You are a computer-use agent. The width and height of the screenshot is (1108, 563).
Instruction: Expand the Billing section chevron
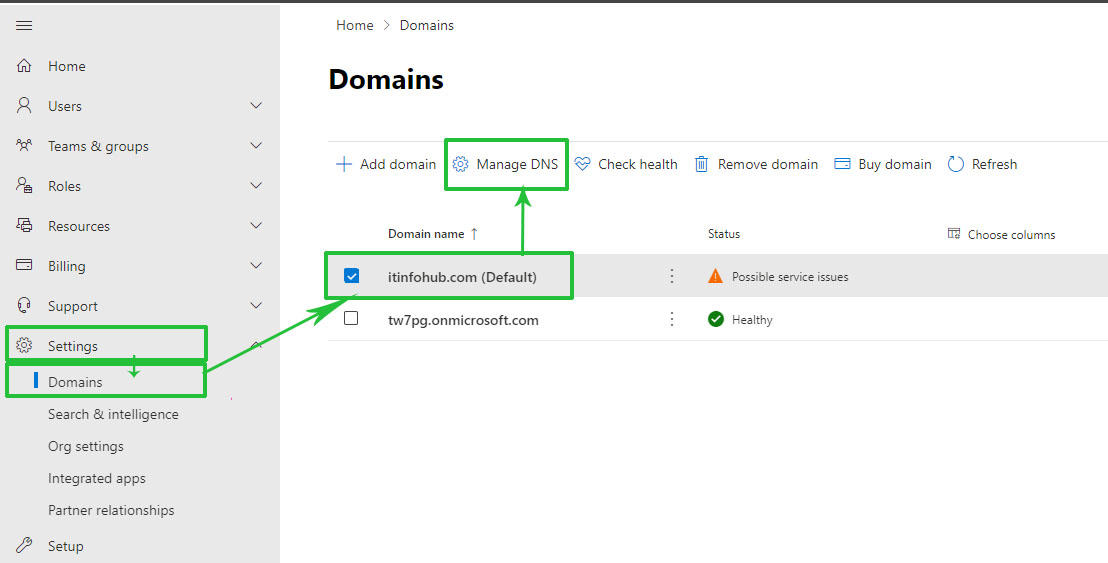click(x=257, y=266)
